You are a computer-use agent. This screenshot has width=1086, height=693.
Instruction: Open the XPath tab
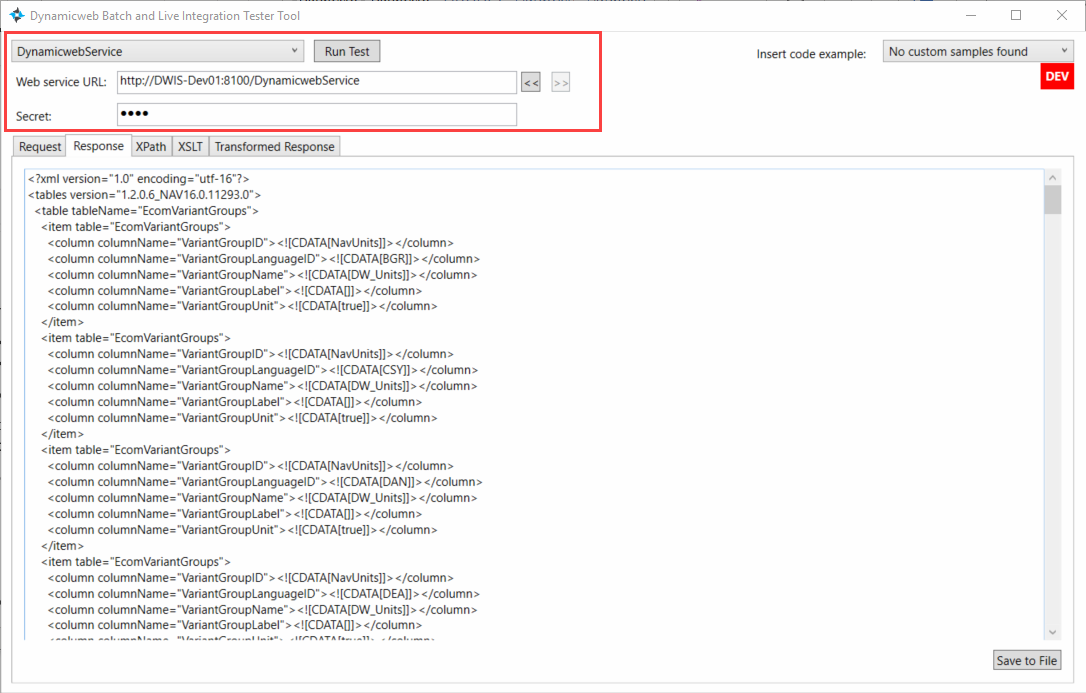click(151, 147)
